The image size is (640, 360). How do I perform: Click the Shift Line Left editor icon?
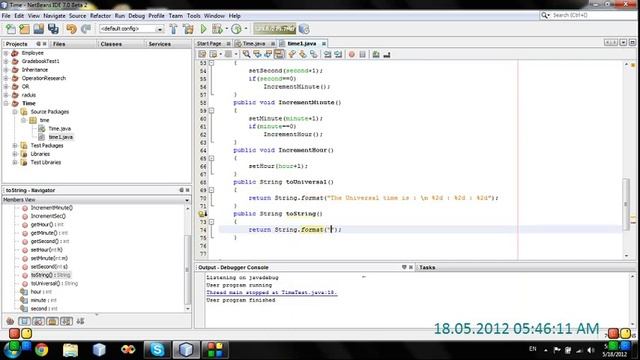point(327,54)
